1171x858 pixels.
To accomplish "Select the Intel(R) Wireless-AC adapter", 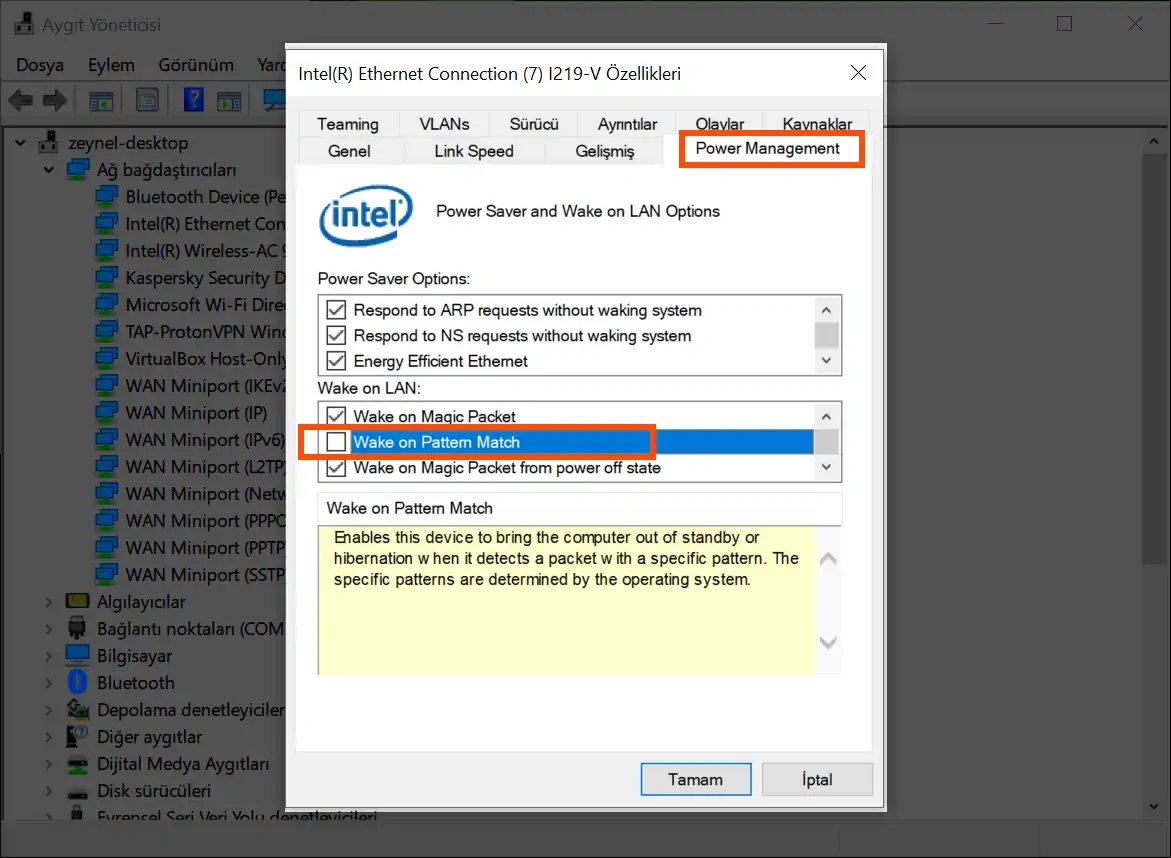I will pyautogui.click(x=205, y=251).
